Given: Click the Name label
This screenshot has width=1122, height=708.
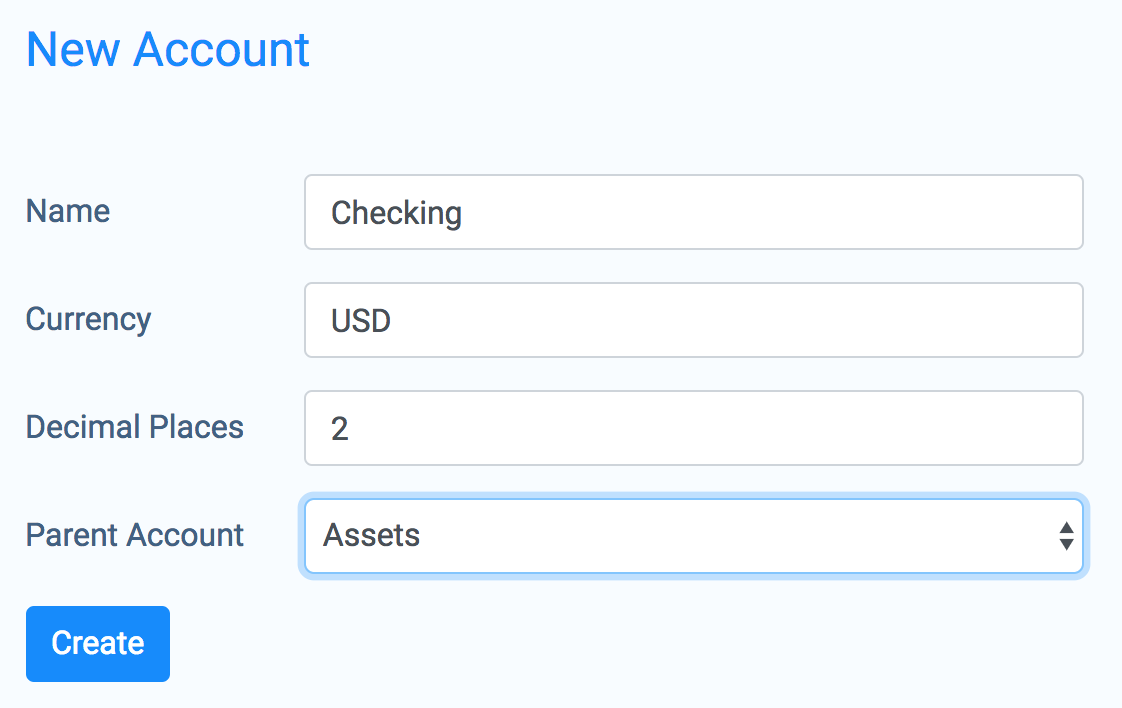Looking at the screenshot, I should pyautogui.click(x=68, y=211).
